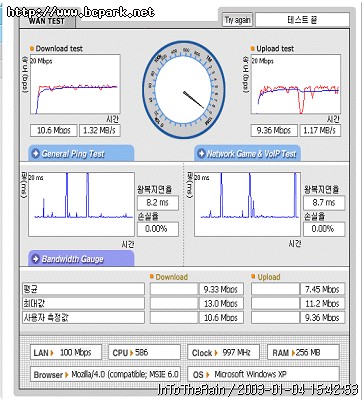Image resolution: width=364 pixels, height=402 pixels.
Task: Click the orange arrow next to LAN
Action: pos(52,353)
